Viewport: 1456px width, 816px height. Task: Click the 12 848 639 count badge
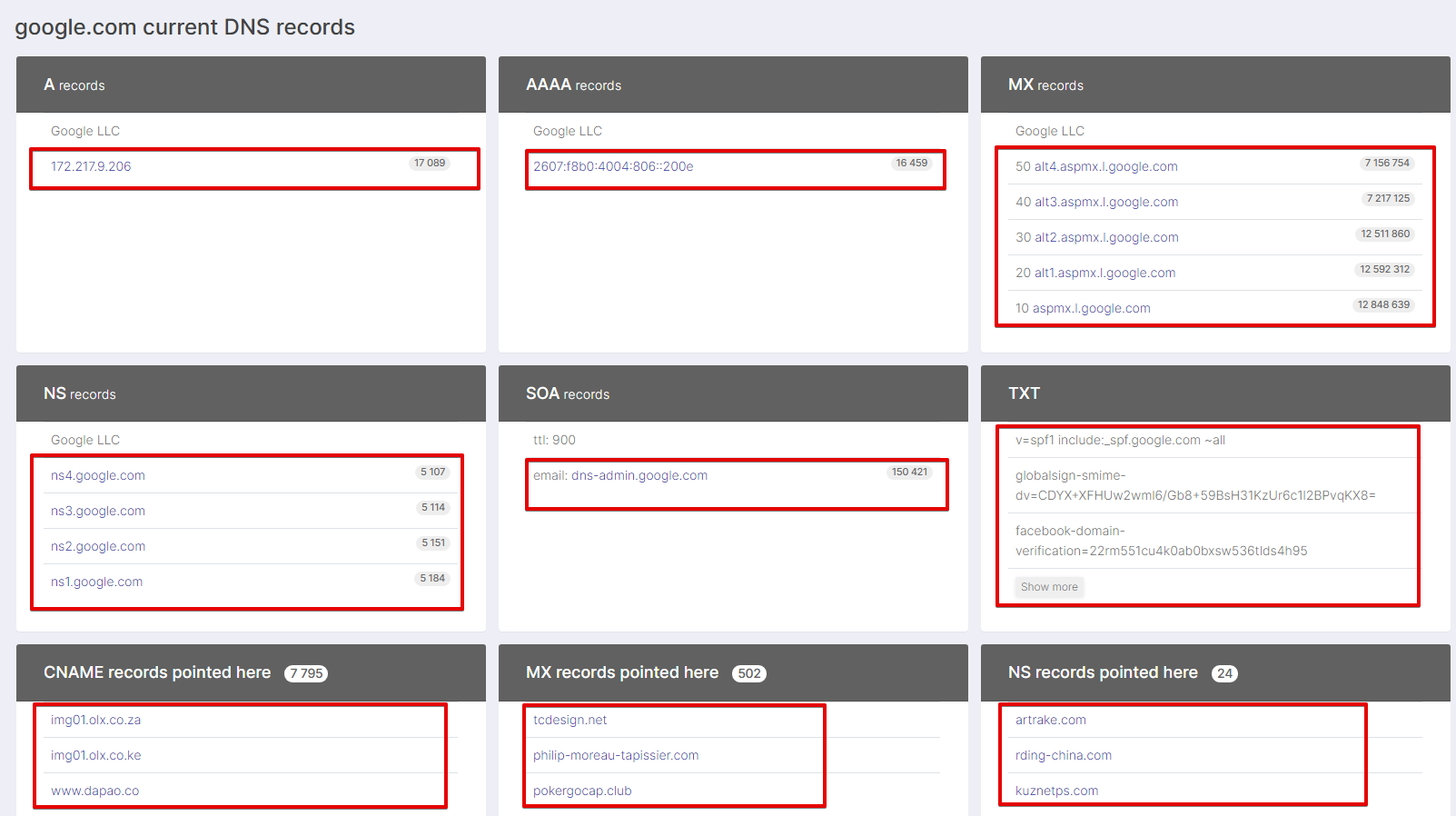[1383, 305]
